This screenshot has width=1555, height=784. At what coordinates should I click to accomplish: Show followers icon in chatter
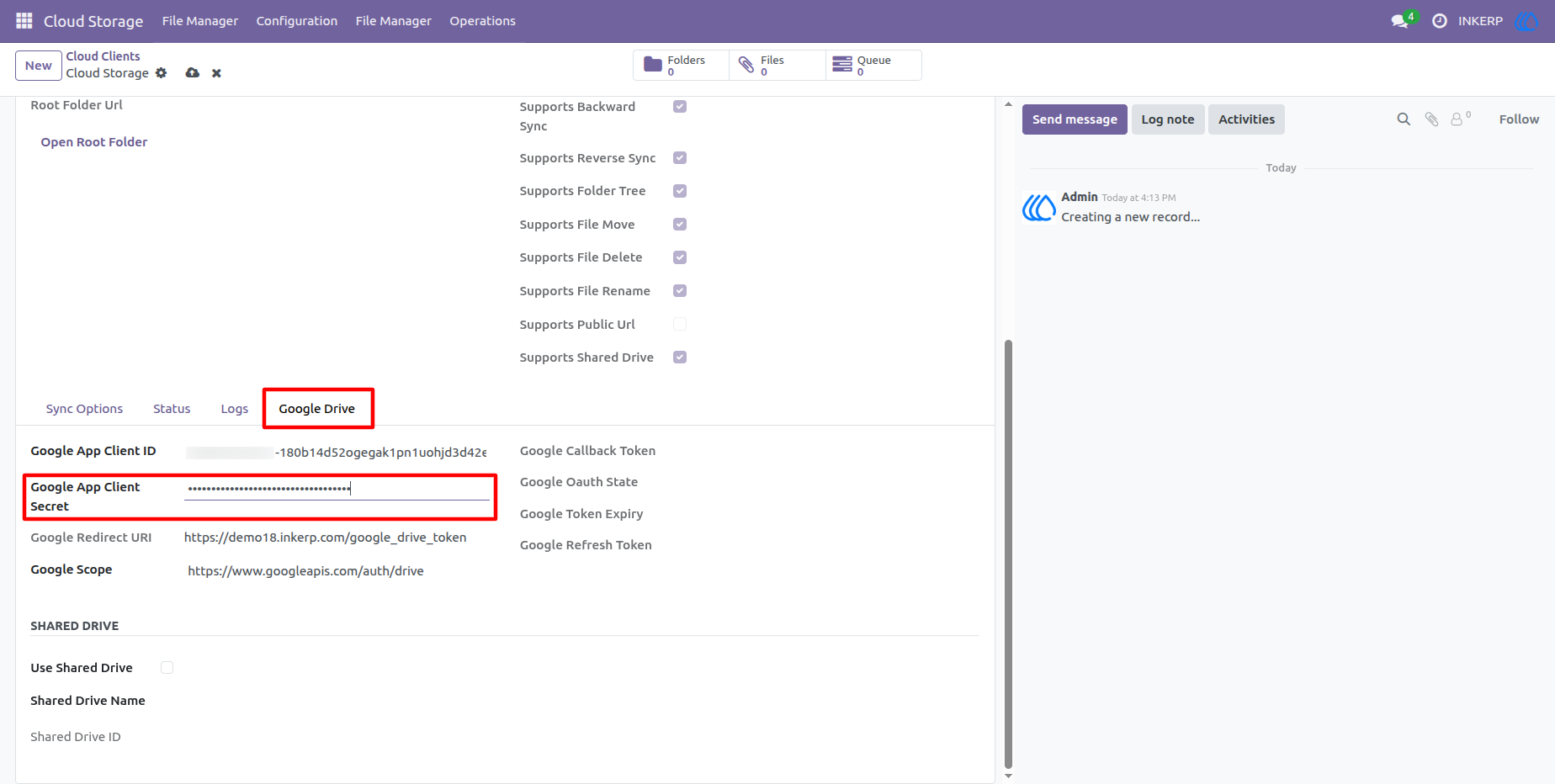pyautogui.click(x=1460, y=119)
